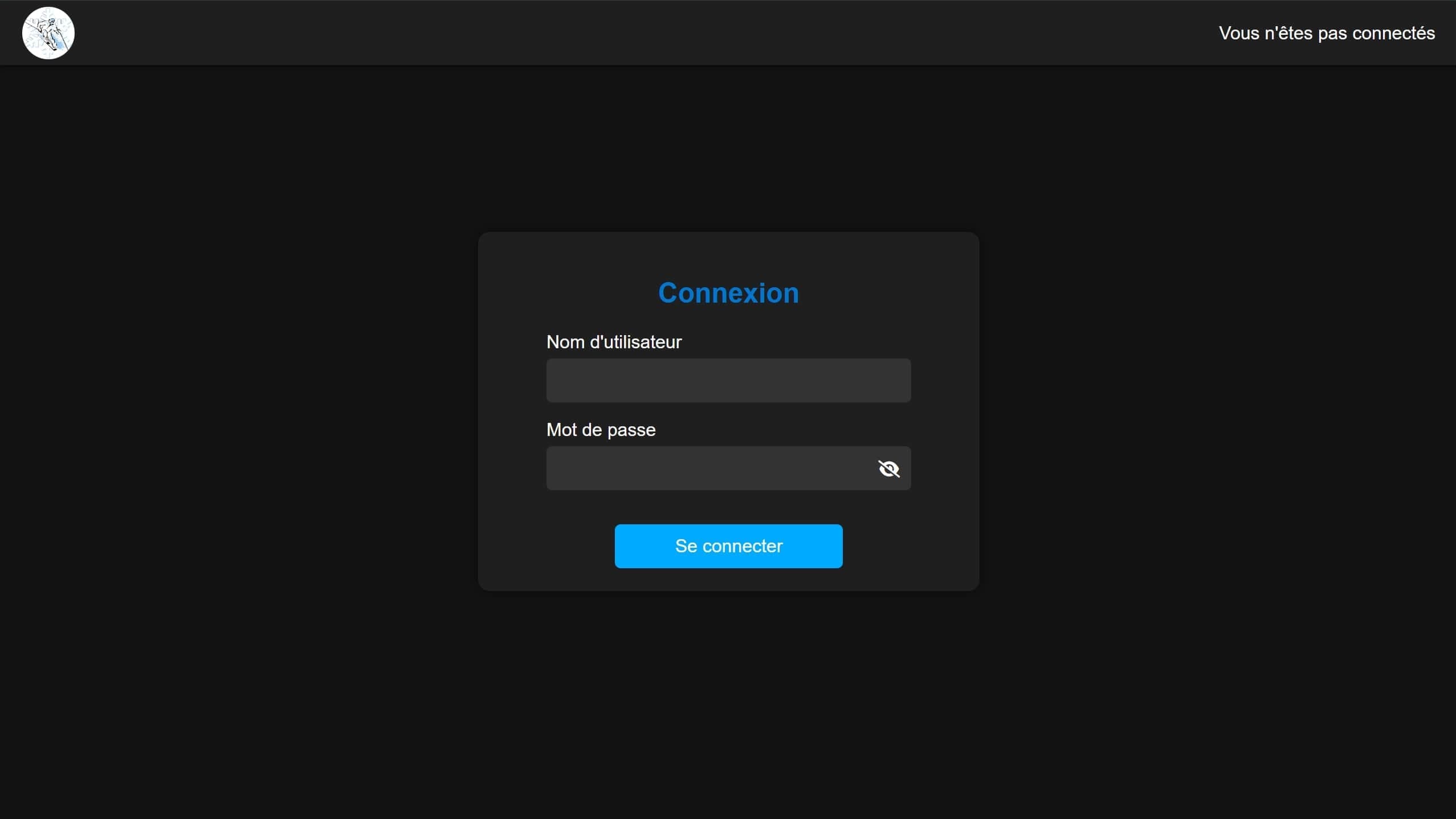The height and width of the screenshot is (819, 1456).
Task: Focus the Mot de passe input field
Action: (707, 468)
